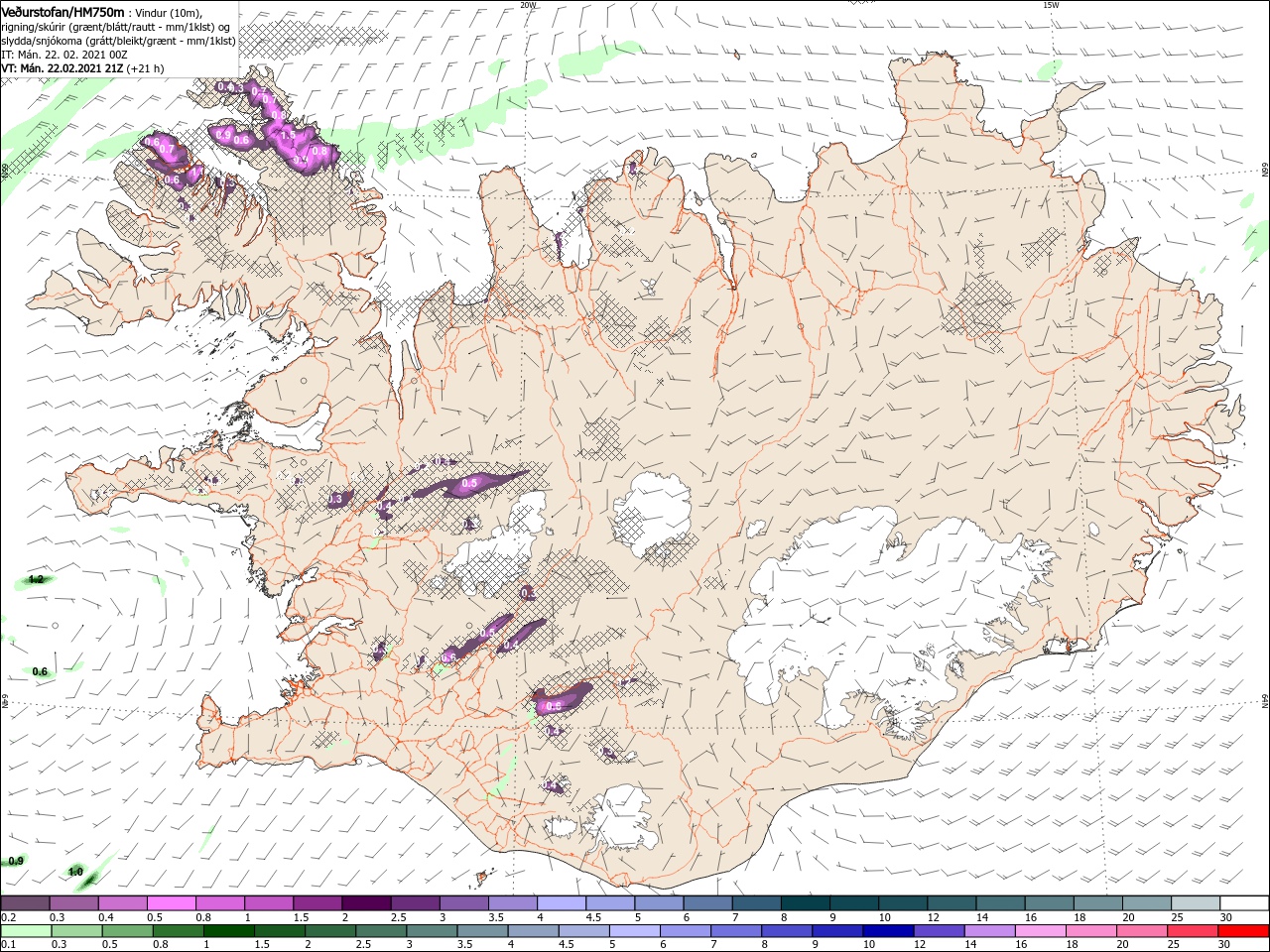Select the white 30 snow legend swatch
Viewport: 1270px width, 952px height.
tap(1243, 903)
